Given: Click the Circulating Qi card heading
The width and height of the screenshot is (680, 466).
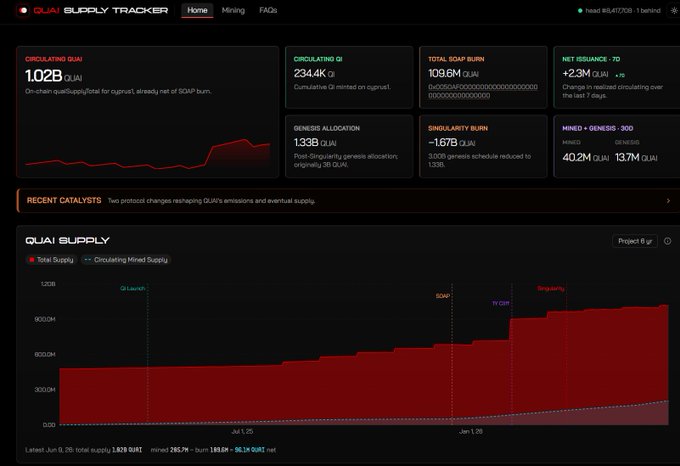Looking at the screenshot, I should pos(318,59).
